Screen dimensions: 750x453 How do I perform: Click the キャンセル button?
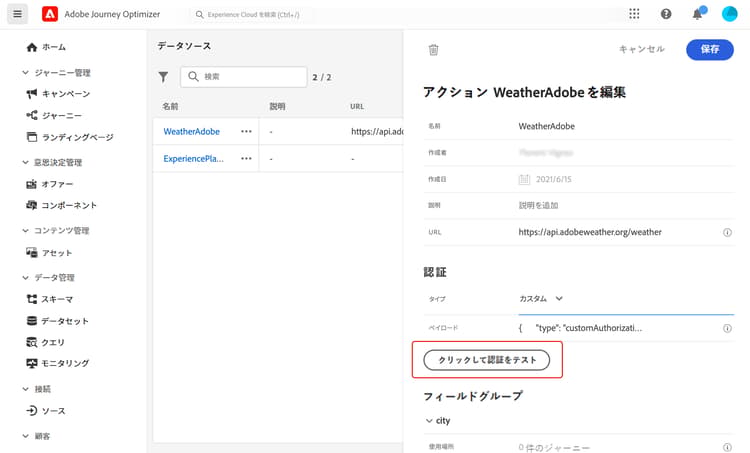tap(642, 49)
